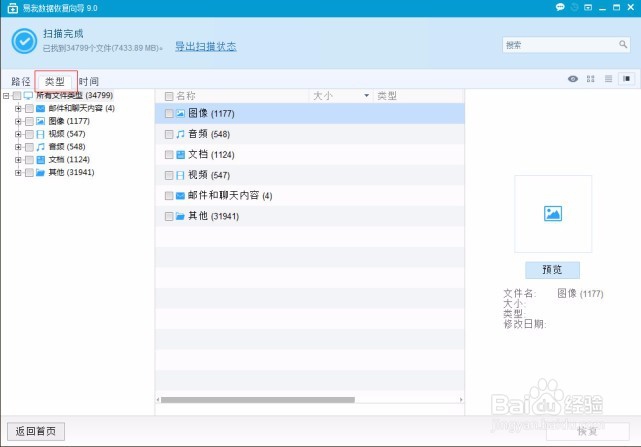Image resolution: width=641 pixels, height=447 pixels.
Task: Select the 图像 (1177) row text
Action: pyautogui.click(x=211, y=113)
